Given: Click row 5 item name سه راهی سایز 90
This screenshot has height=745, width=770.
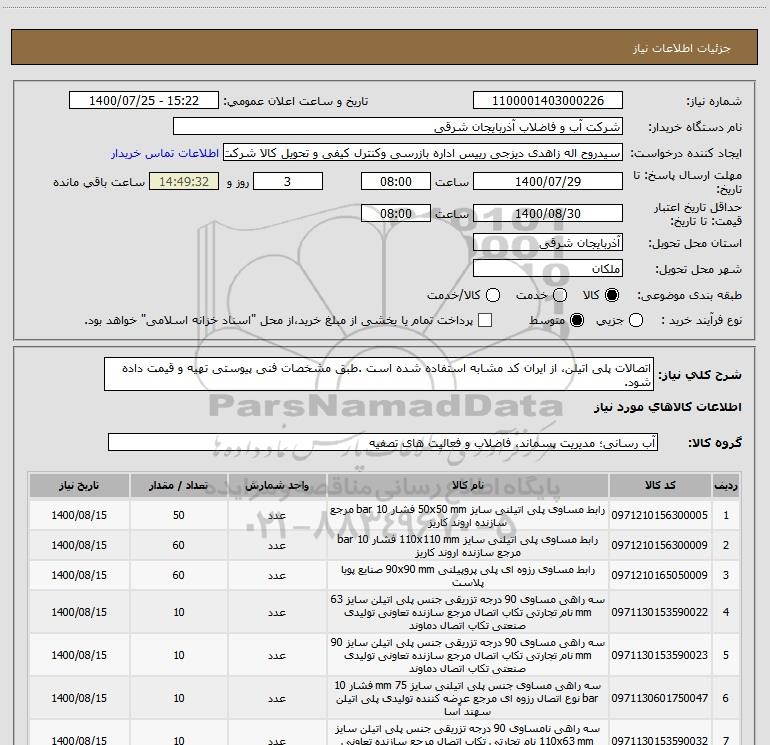Looking at the screenshot, I should [468, 656].
